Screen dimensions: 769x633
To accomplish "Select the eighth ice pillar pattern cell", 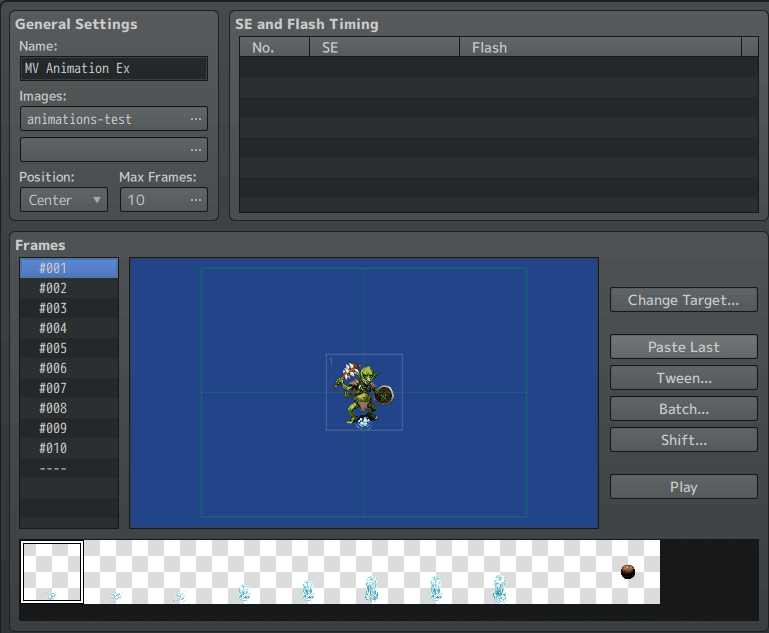I will click(500, 572).
